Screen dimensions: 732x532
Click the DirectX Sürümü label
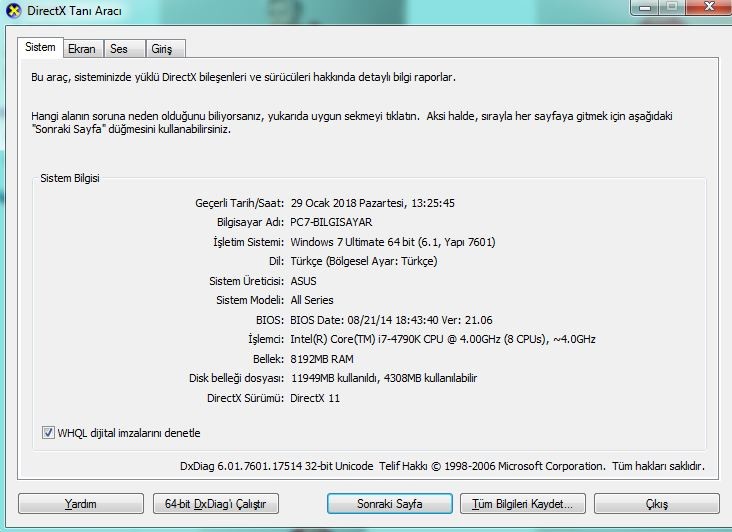pyautogui.click(x=245, y=398)
